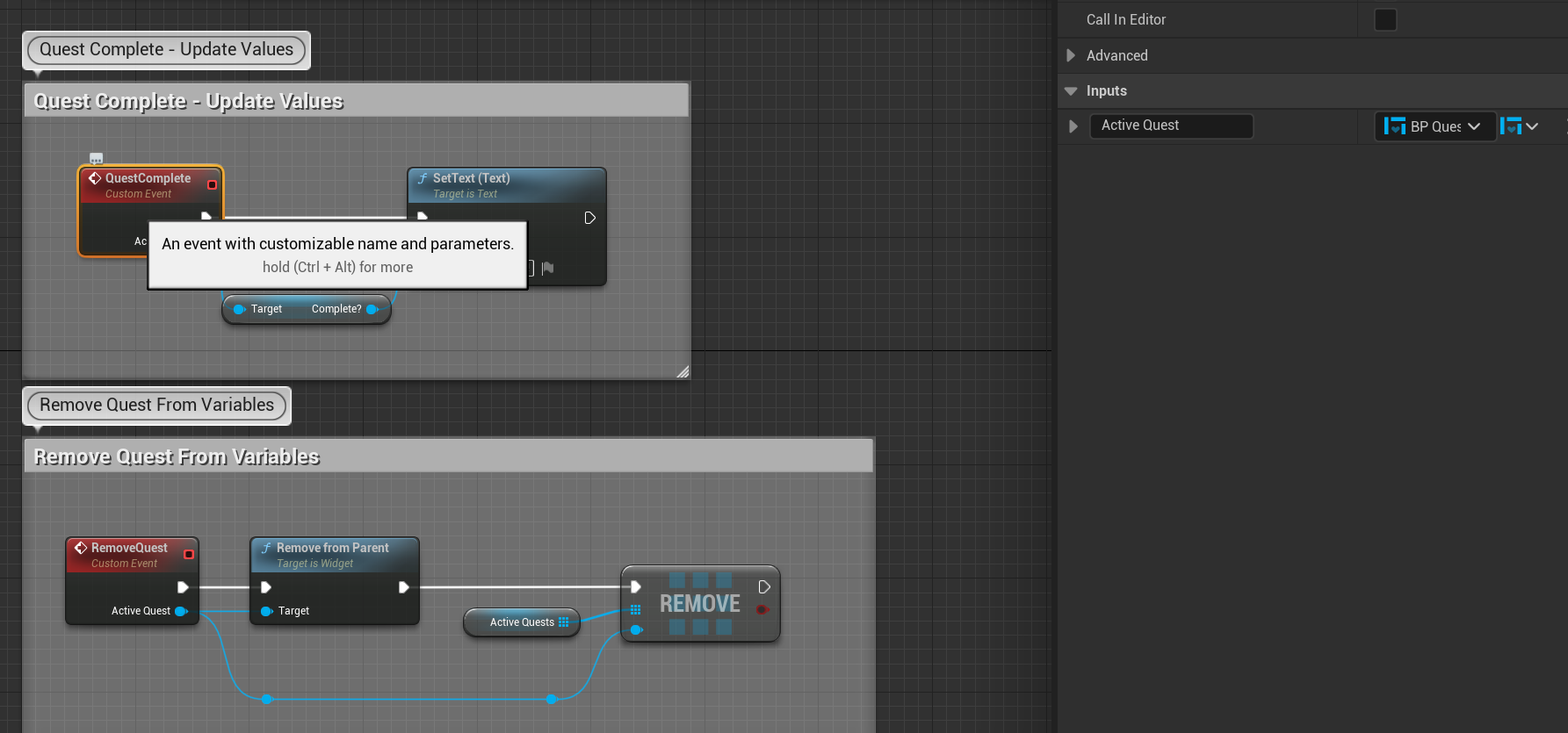Click the RemoveQuest event's execution output pin
Image resolution: width=1568 pixels, height=733 pixels.
click(183, 587)
